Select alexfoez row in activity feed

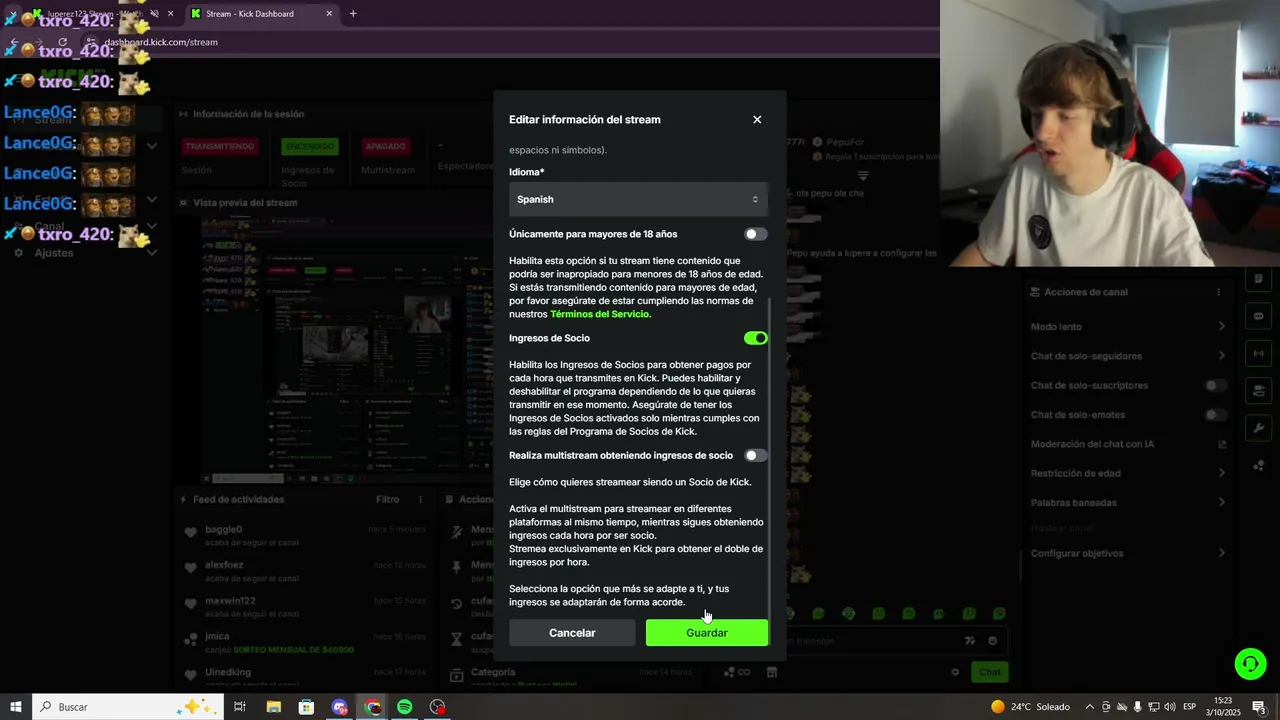pos(305,571)
